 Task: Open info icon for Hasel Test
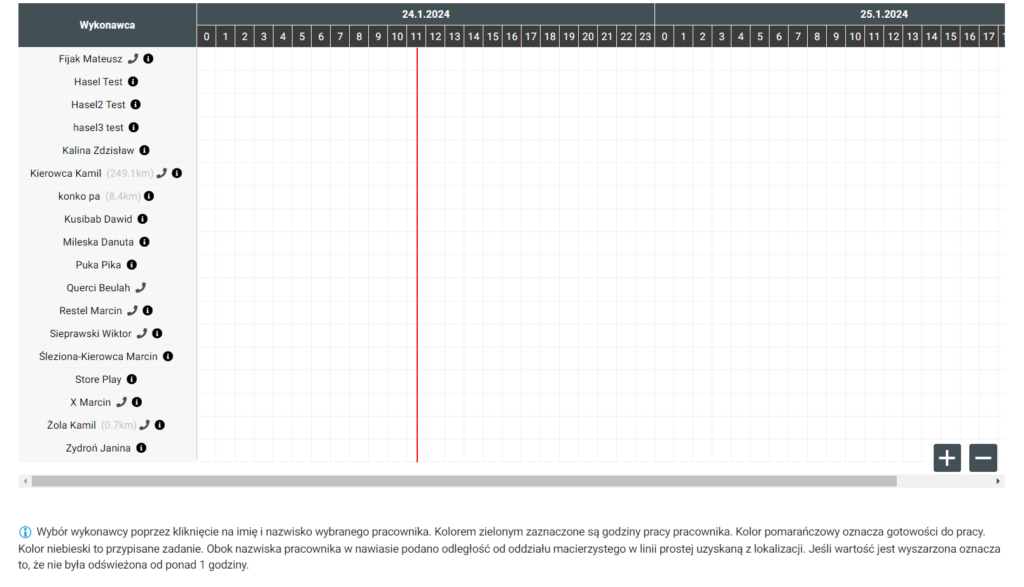pos(133,82)
